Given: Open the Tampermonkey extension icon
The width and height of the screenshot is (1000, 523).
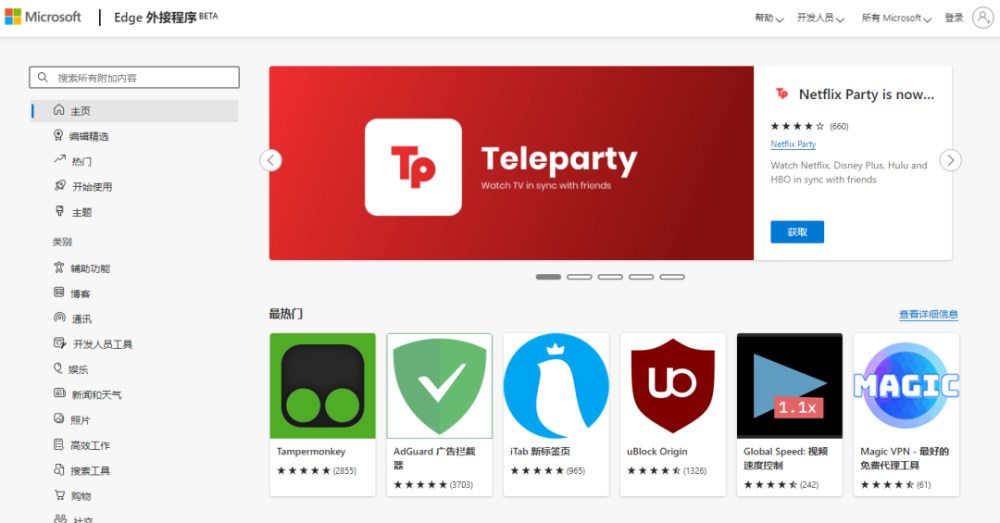Looking at the screenshot, I should click(x=323, y=385).
